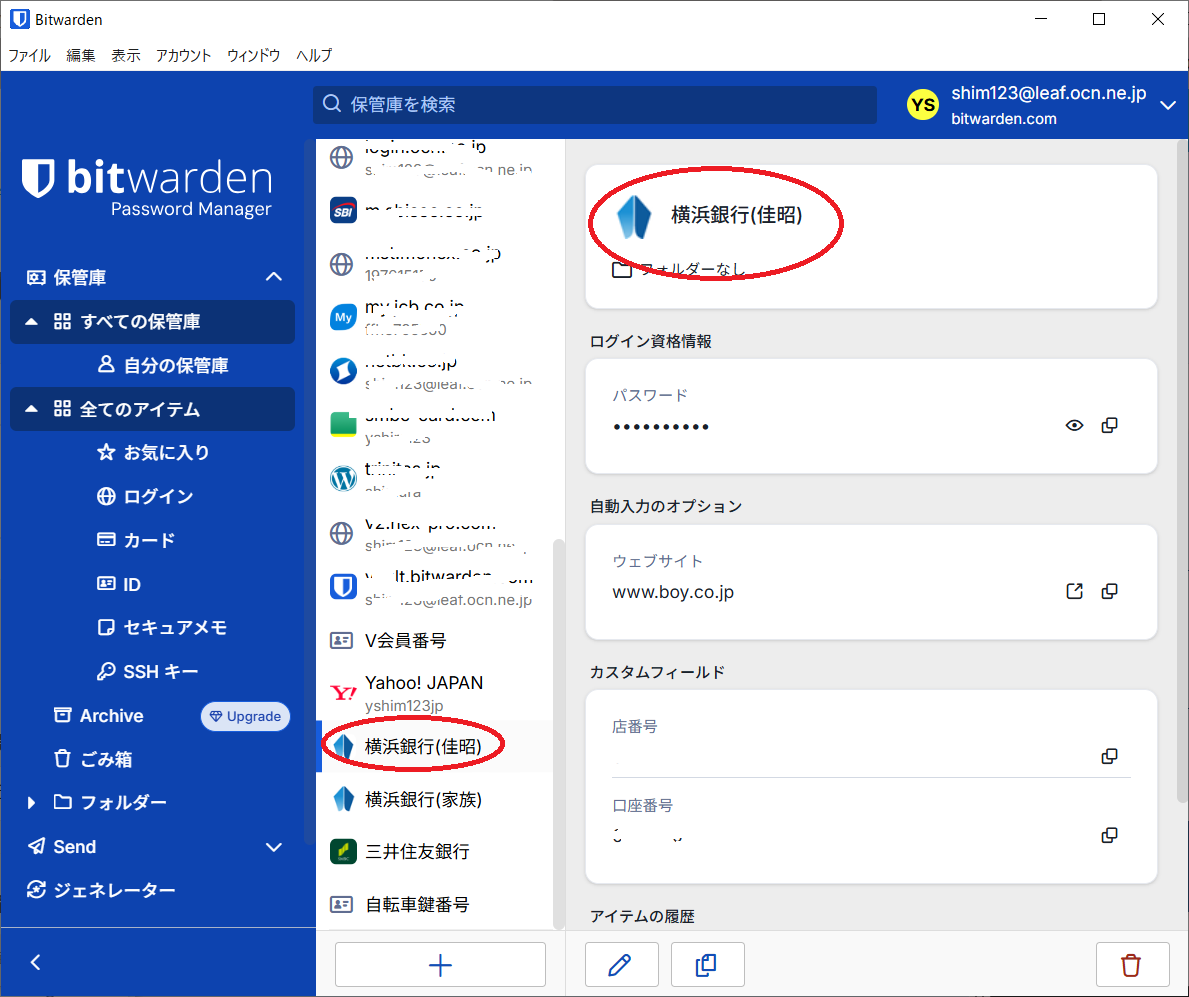Click the 保管庫を検索 search field
Screen dimensions: 1189x997
coord(595,105)
